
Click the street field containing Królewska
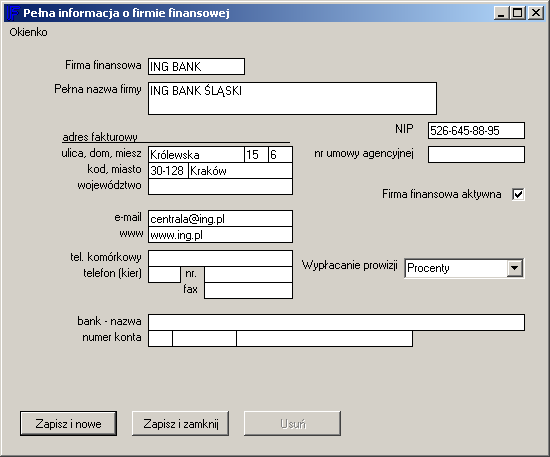coord(196,155)
